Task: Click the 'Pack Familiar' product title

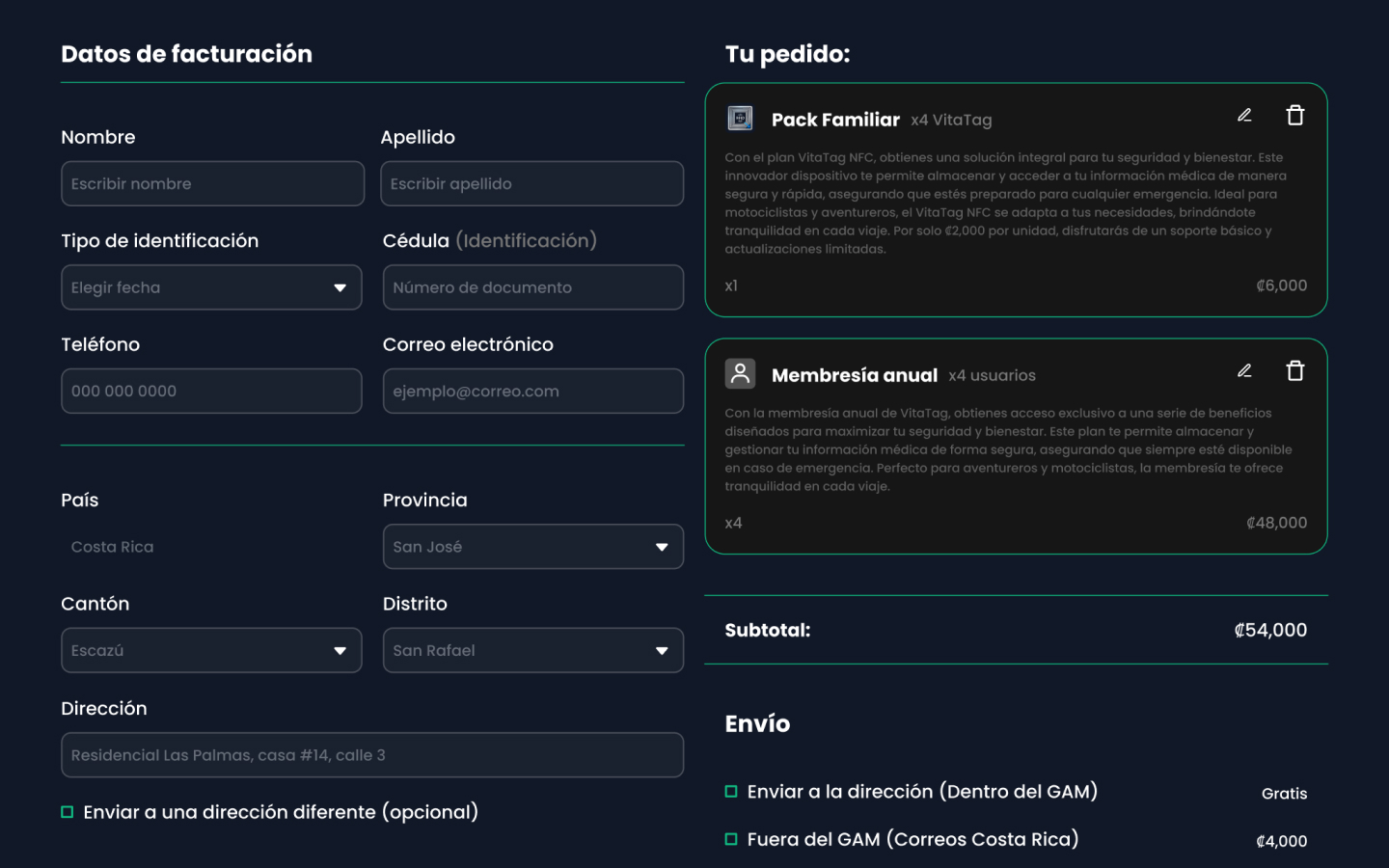Action: [x=835, y=120]
